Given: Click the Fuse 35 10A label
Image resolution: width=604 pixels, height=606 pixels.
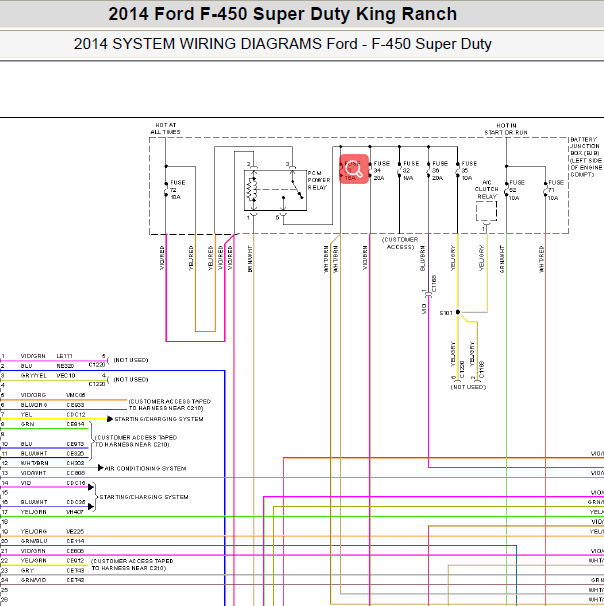Looking at the screenshot, I should [469, 171].
